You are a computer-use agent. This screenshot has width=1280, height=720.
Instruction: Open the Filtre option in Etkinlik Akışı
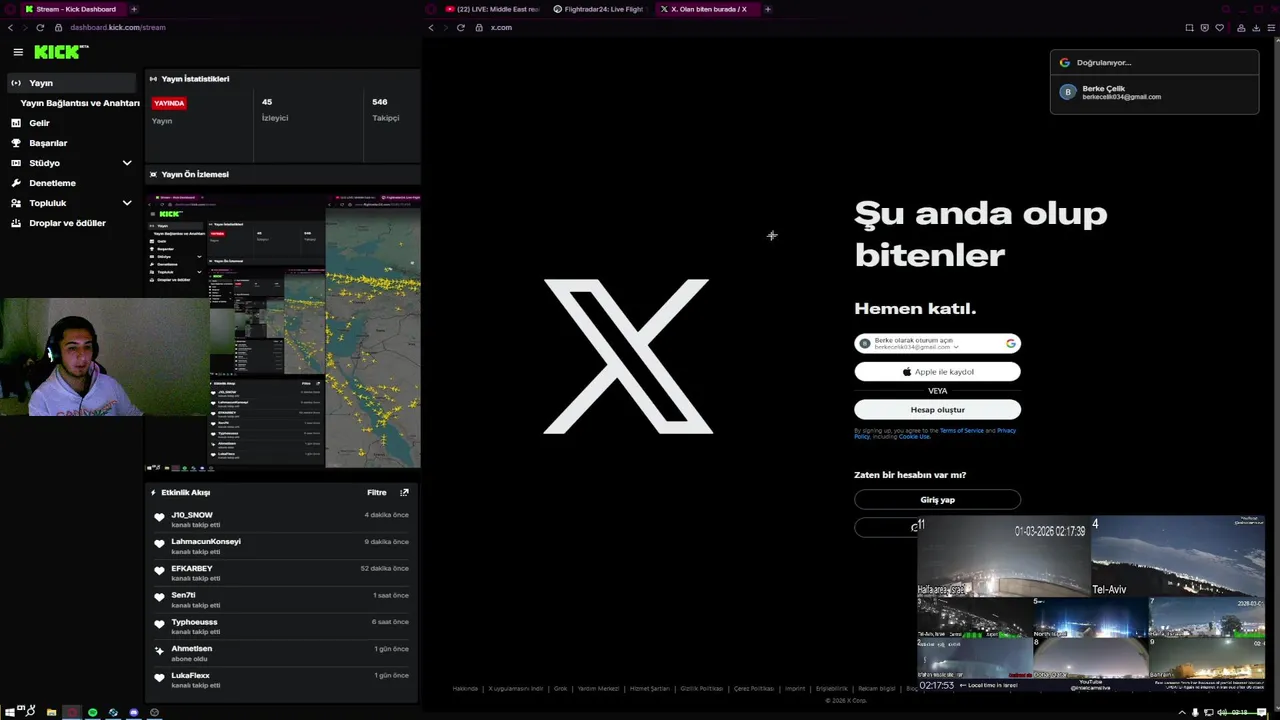376,492
